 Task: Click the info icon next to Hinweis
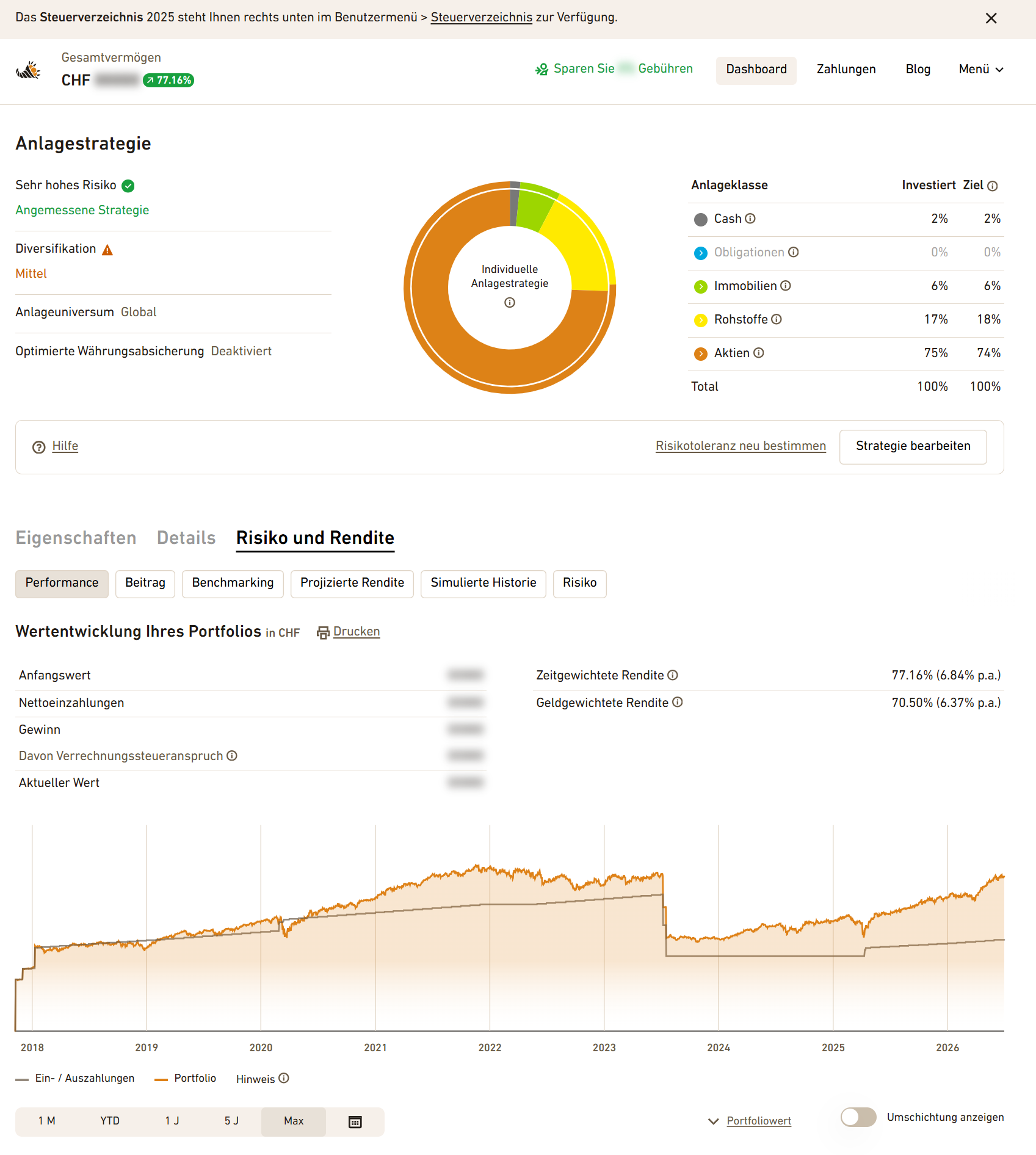[x=284, y=1078]
